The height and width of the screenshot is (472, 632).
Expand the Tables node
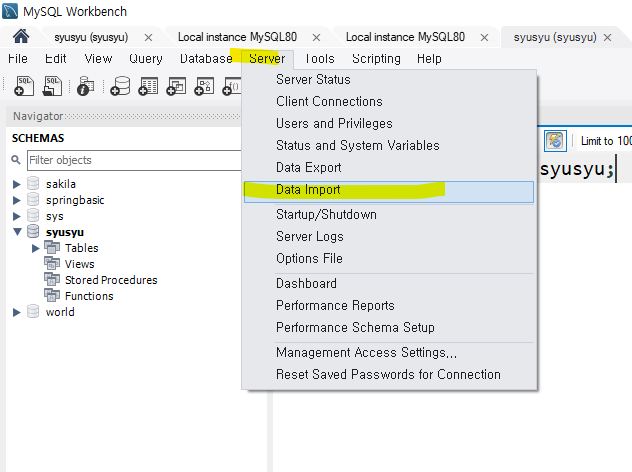(35, 248)
